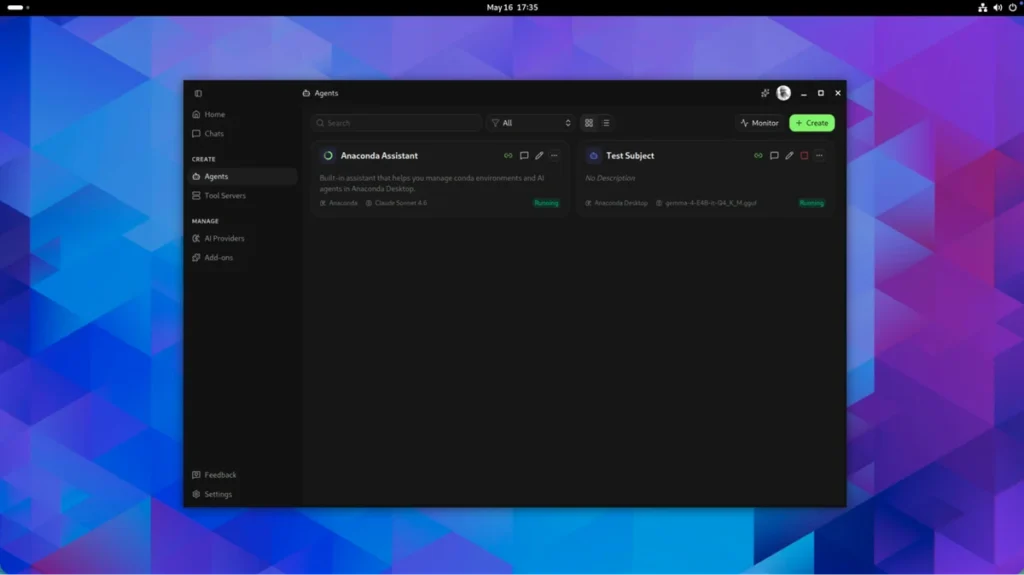Edit the Anaconda Assistant agent
Image resolution: width=1024 pixels, height=575 pixels.
click(539, 156)
